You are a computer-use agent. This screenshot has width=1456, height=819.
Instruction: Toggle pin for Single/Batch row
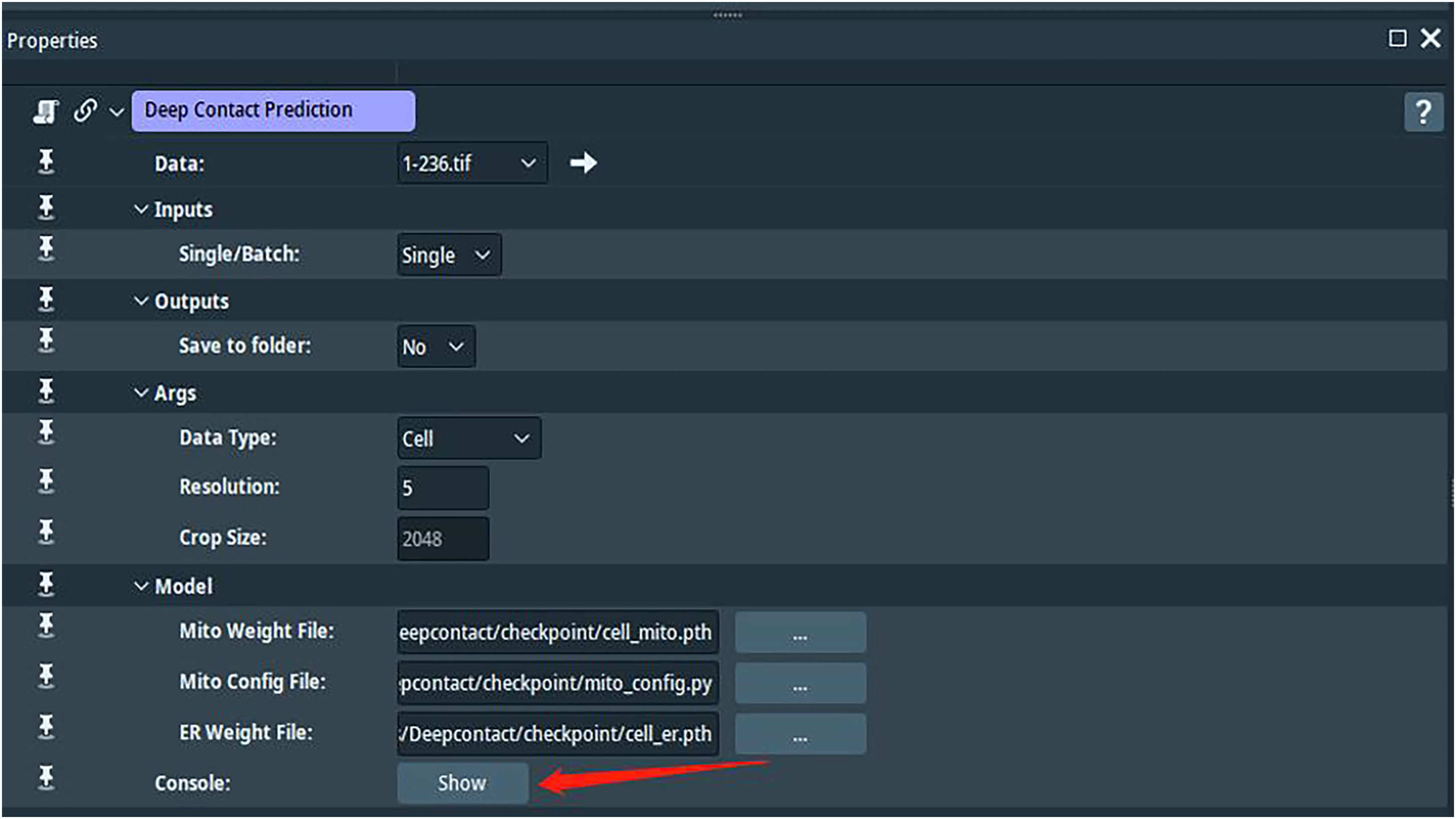[x=46, y=250]
